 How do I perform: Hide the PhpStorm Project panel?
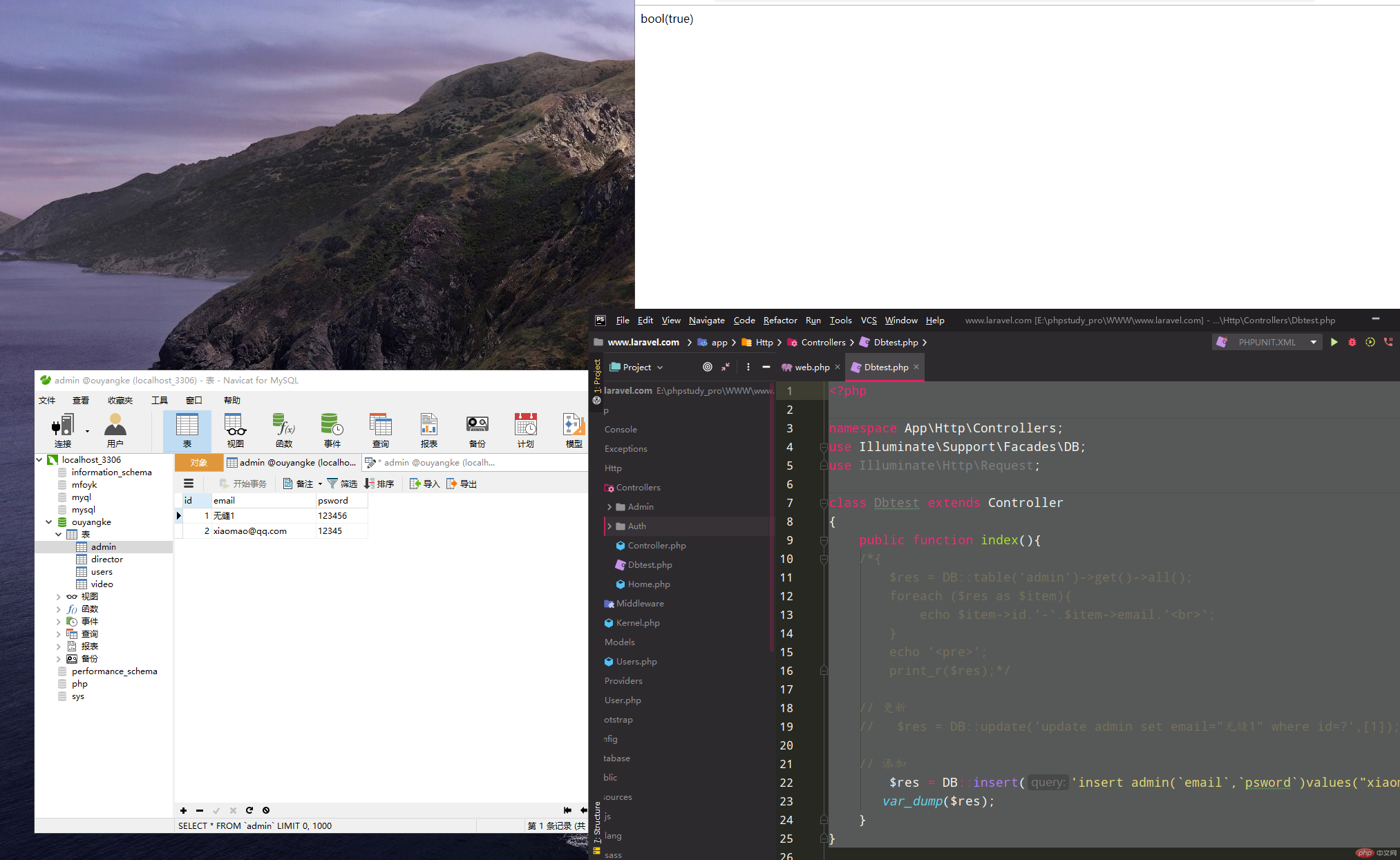(x=766, y=367)
